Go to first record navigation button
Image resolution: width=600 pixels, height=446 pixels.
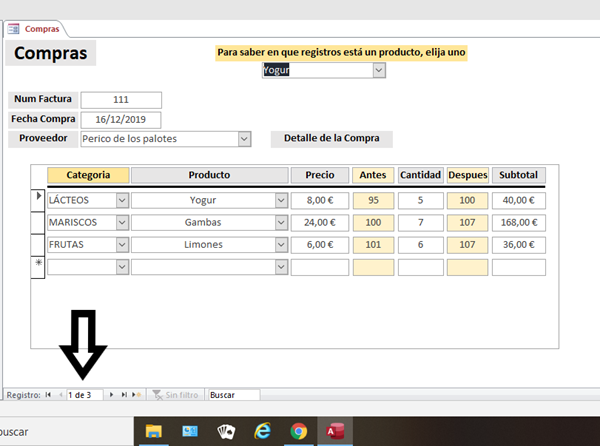(x=48, y=395)
